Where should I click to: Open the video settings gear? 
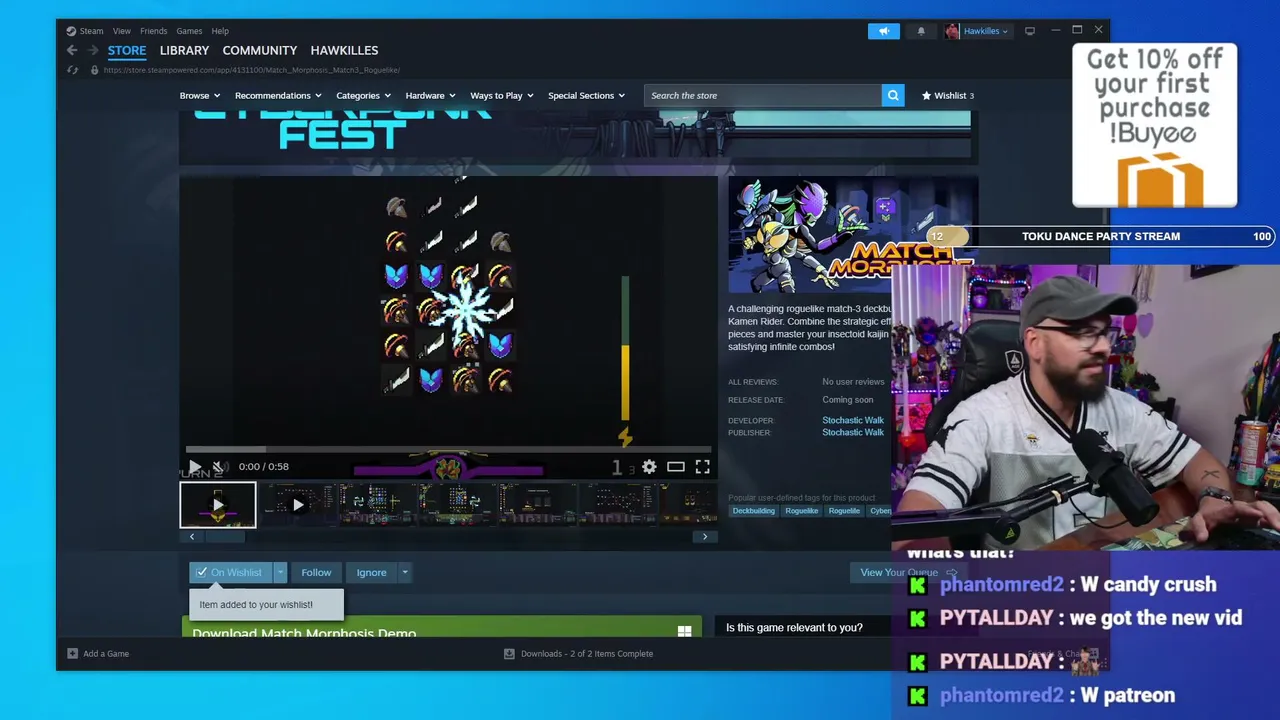click(x=649, y=467)
